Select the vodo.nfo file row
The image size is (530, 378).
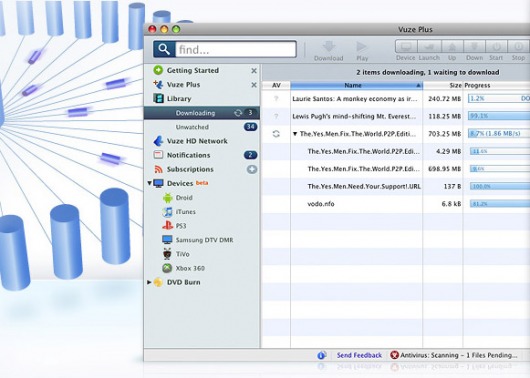396,204
